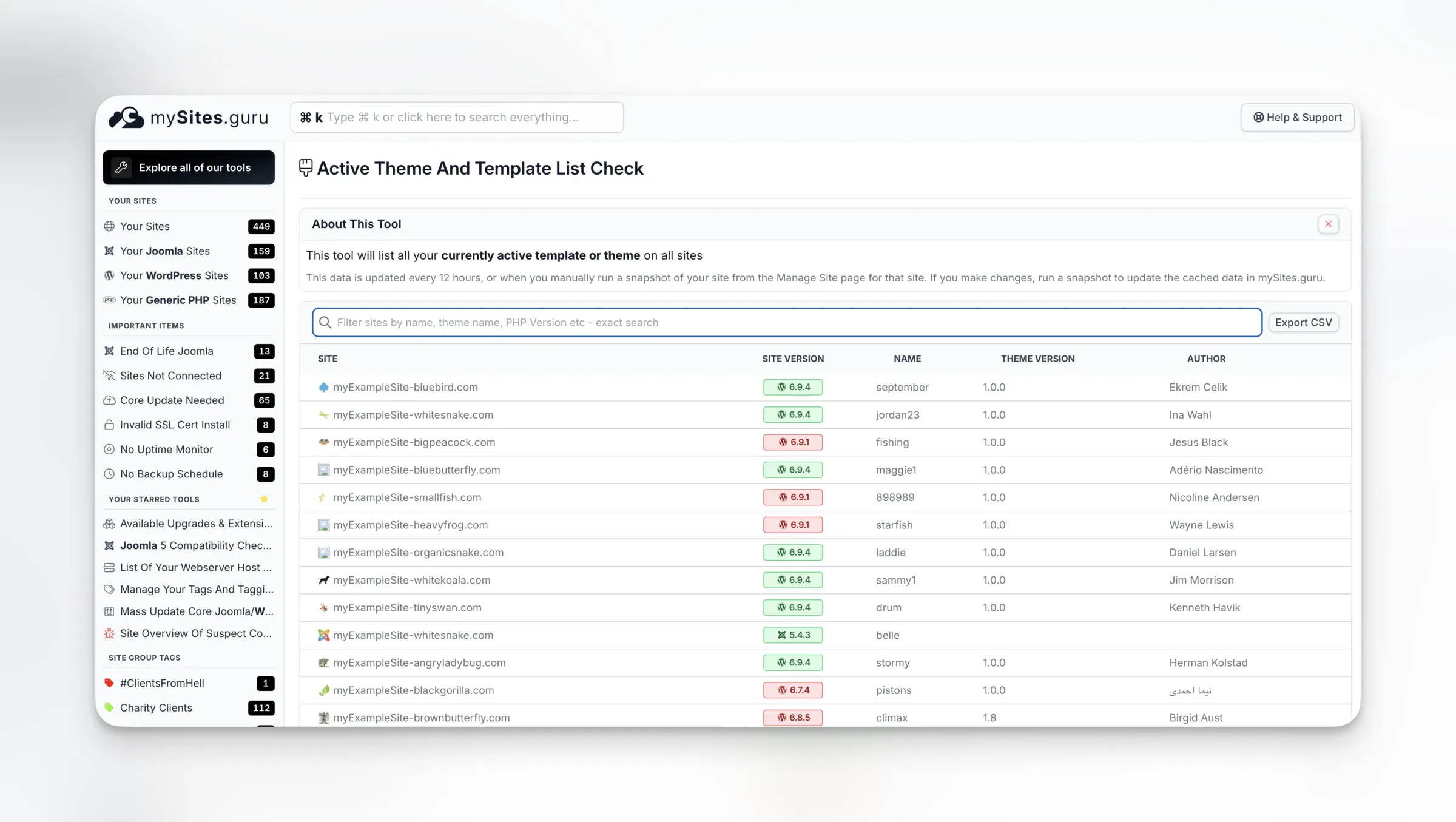Click the mySites.guru dog logo icon
This screenshot has width=1456, height=822.
pos(126,118)
